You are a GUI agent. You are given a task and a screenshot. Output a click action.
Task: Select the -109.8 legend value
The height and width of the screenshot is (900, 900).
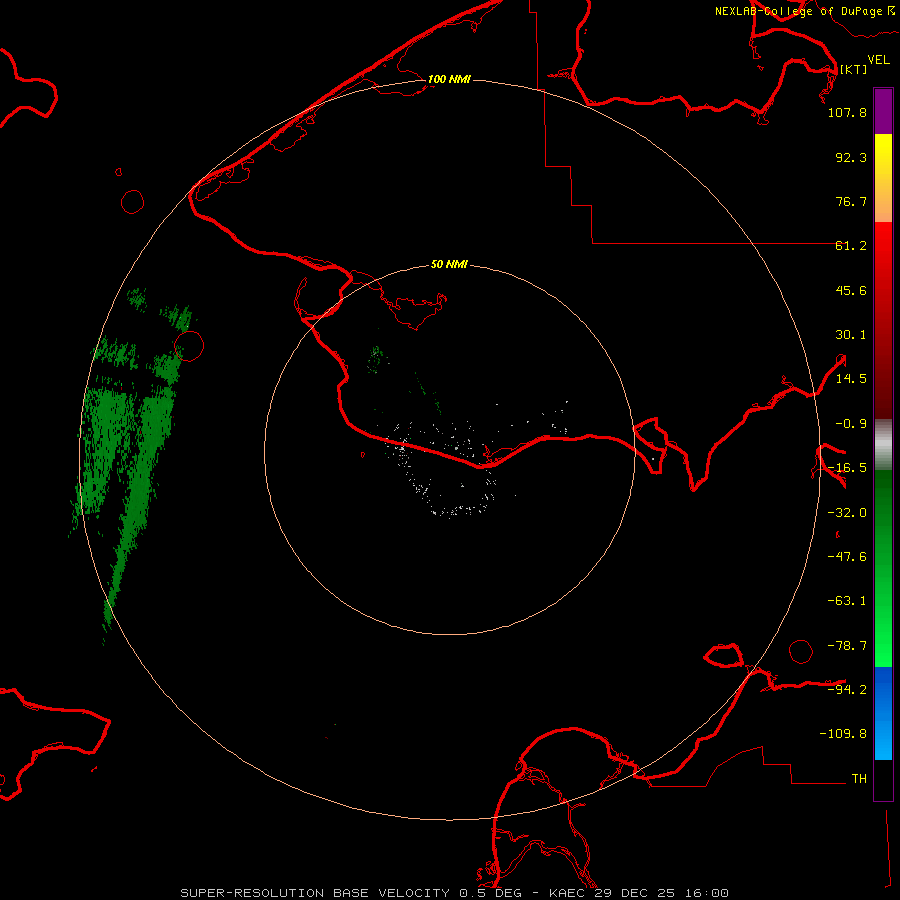(843, 734)
